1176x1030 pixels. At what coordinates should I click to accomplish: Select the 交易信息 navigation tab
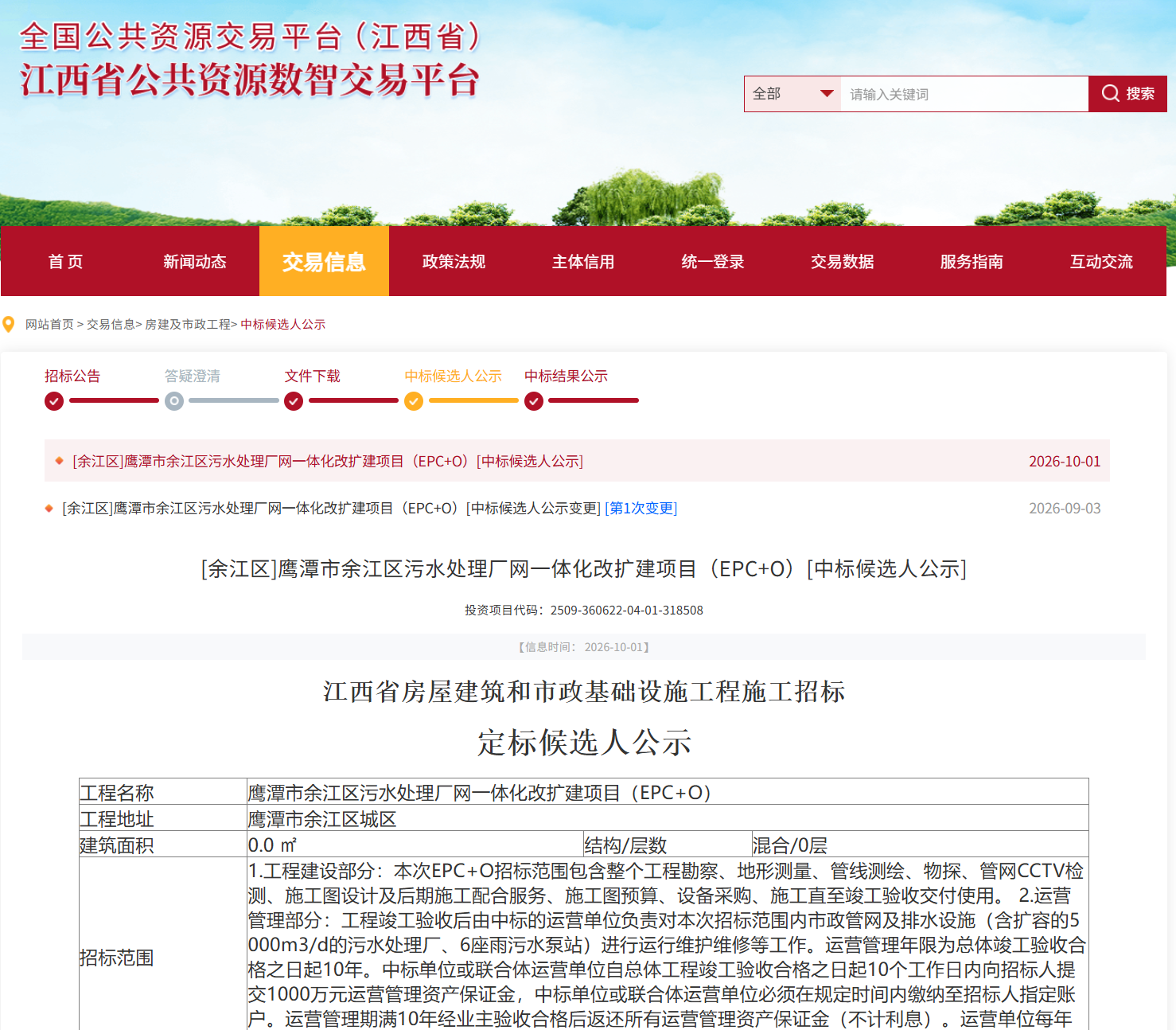click(324, 261)
